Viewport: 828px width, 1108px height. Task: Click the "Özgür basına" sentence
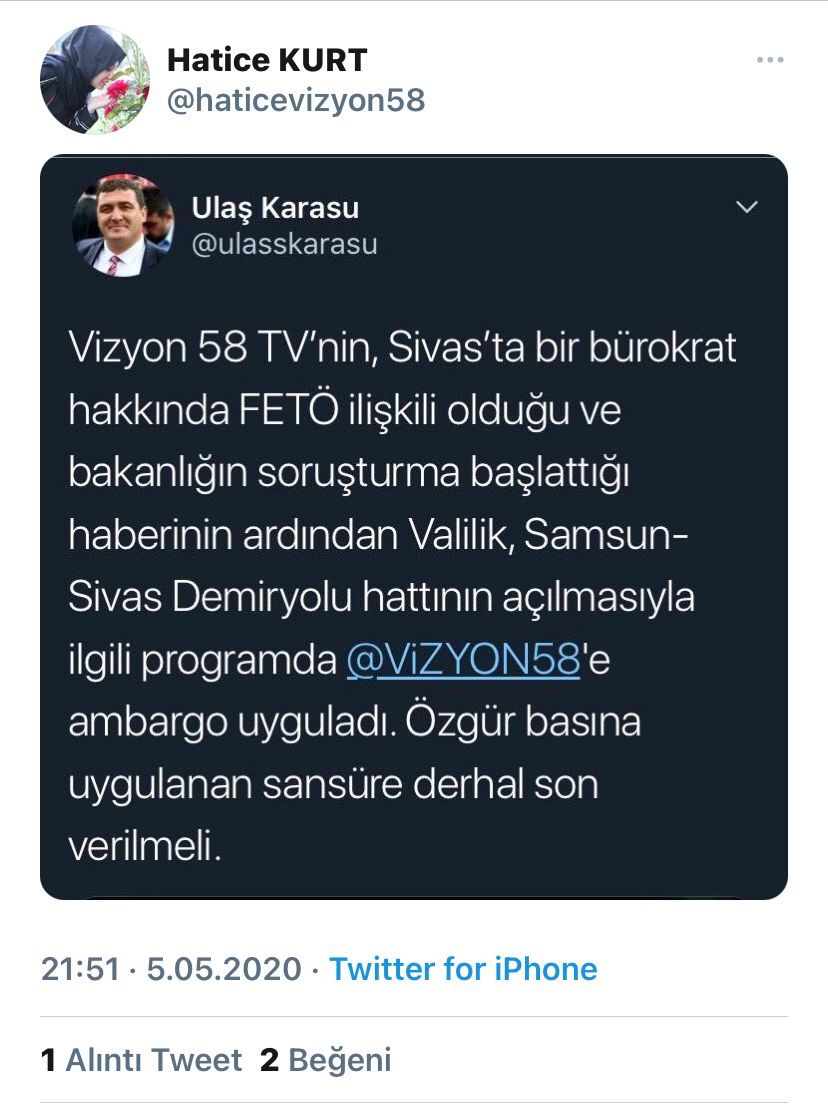click(x=523, y=722)
